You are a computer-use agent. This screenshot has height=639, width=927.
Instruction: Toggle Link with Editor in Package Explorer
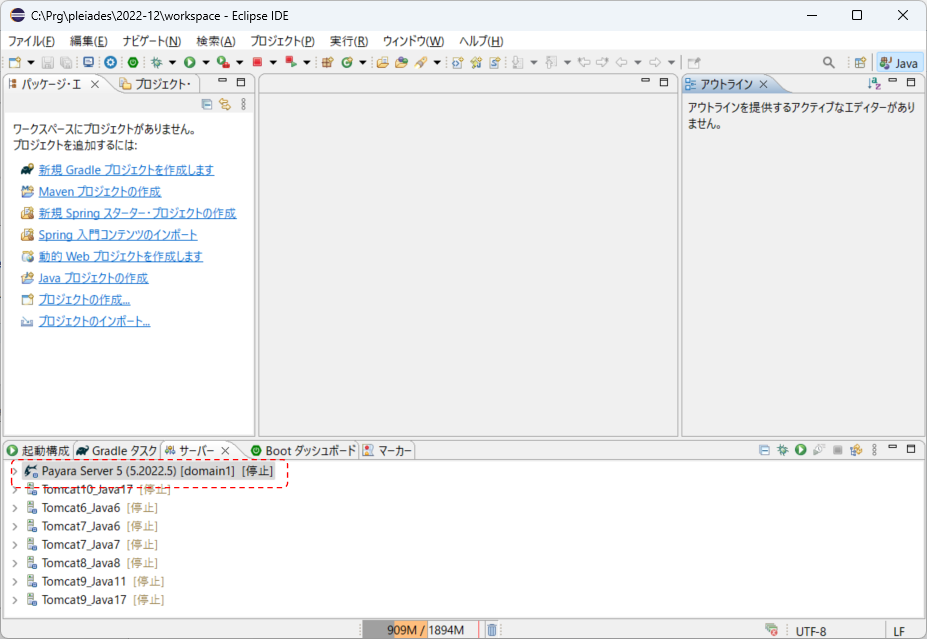point(225,105)
